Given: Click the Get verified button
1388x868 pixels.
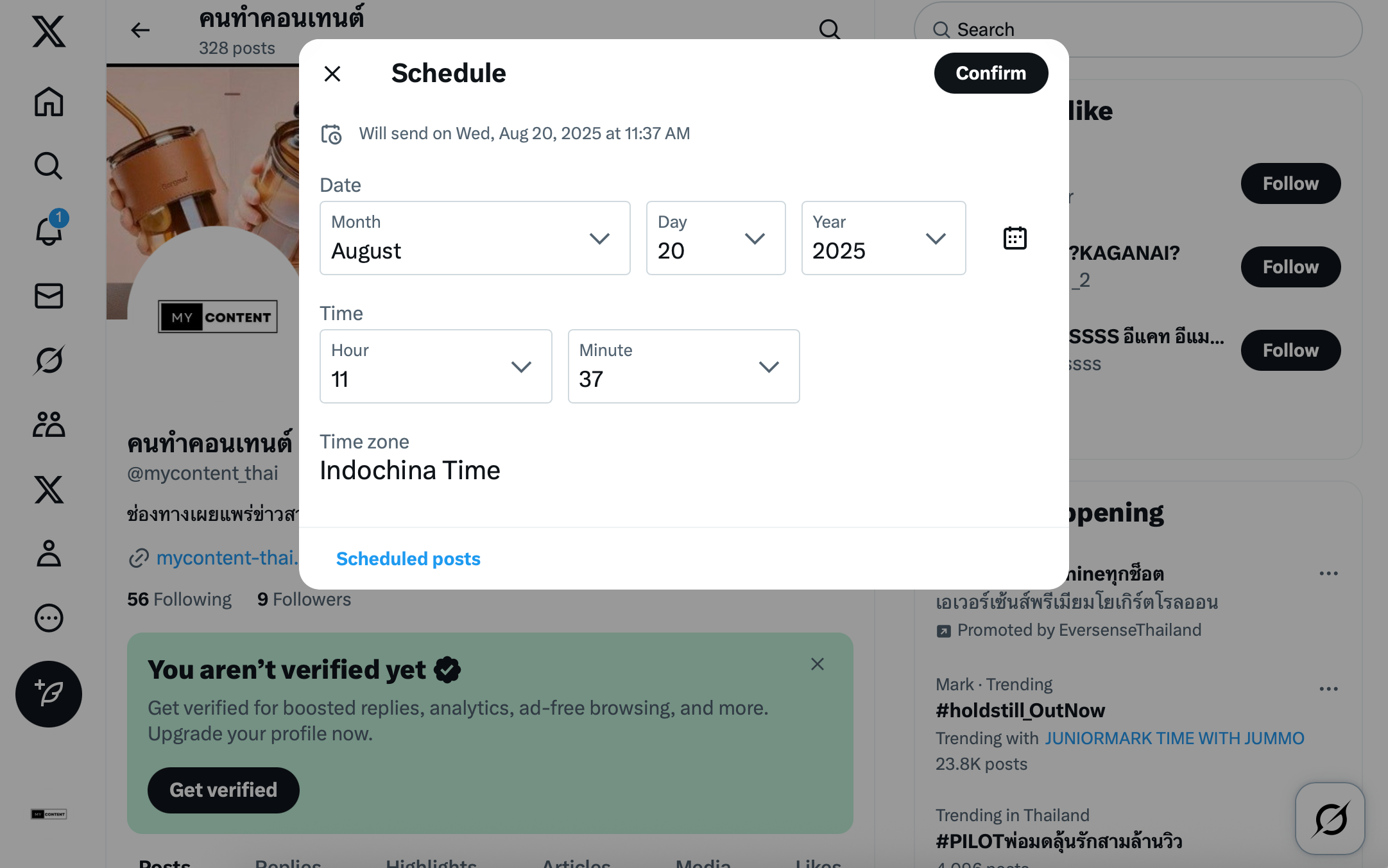Looking at the screenshot, I should click(223, 790).
